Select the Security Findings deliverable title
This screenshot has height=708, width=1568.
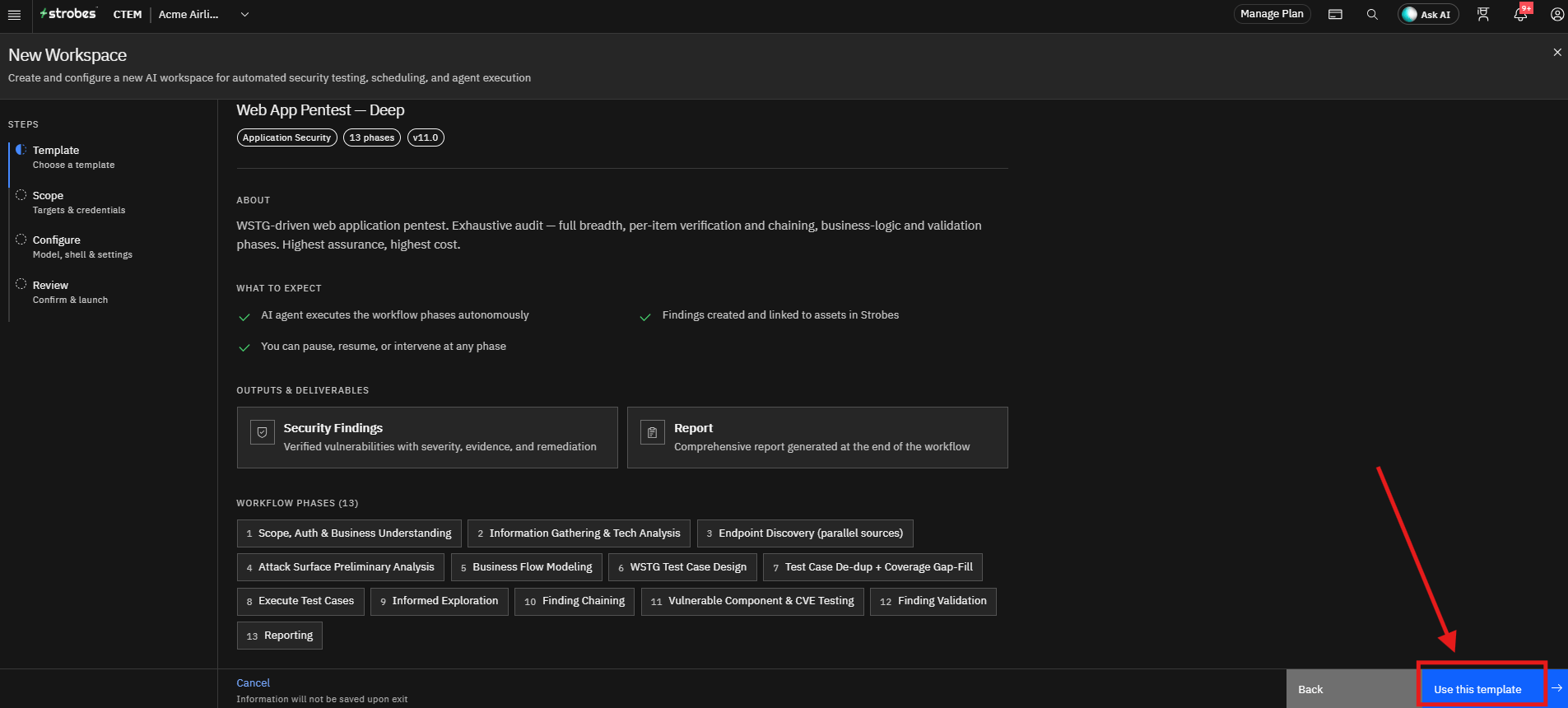point(333,428)
